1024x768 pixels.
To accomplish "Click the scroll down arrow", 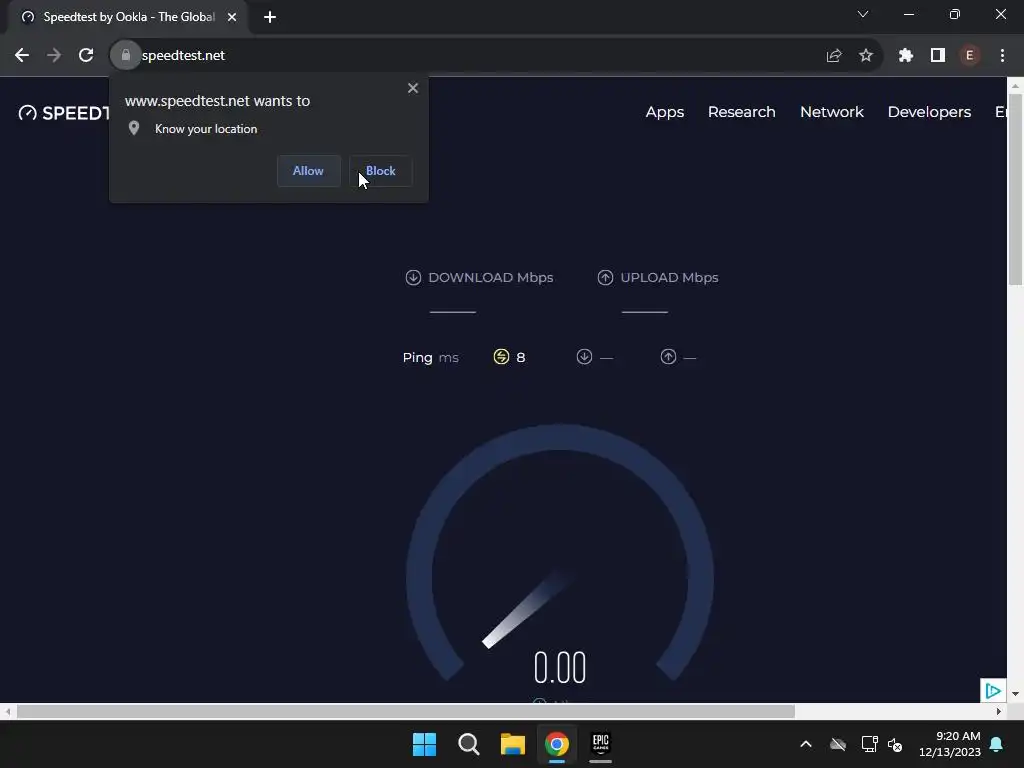I will pyautogui.click(x=1015, y=694).
